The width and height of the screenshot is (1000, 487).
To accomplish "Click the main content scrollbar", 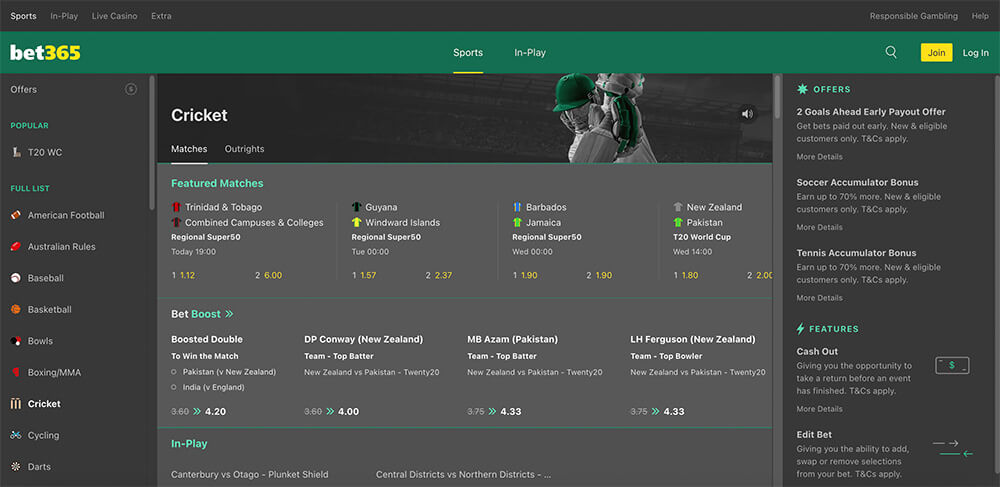I will (x=777, y=96).
